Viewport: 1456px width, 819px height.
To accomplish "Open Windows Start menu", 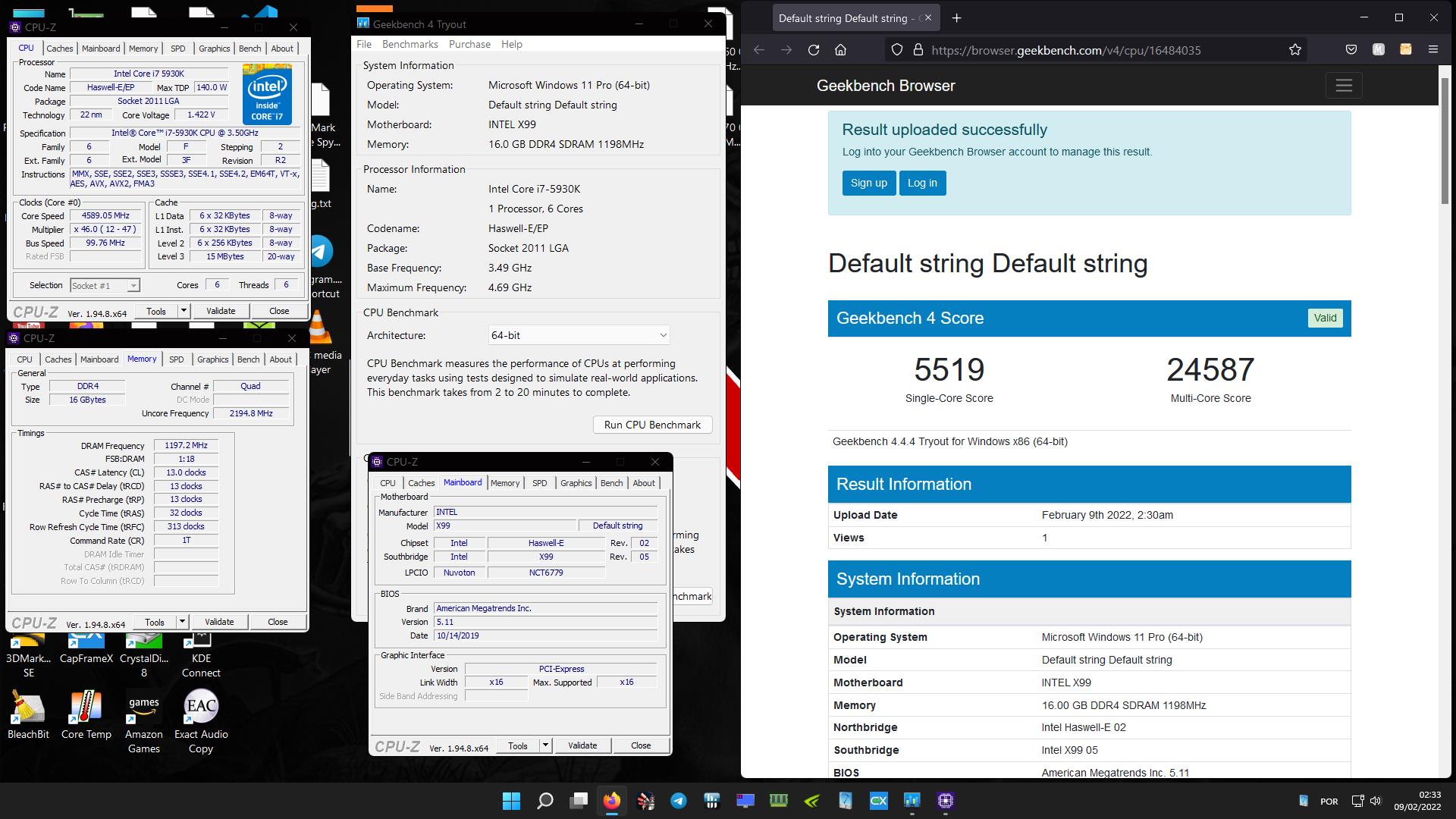I will click(x=511, y=801).
